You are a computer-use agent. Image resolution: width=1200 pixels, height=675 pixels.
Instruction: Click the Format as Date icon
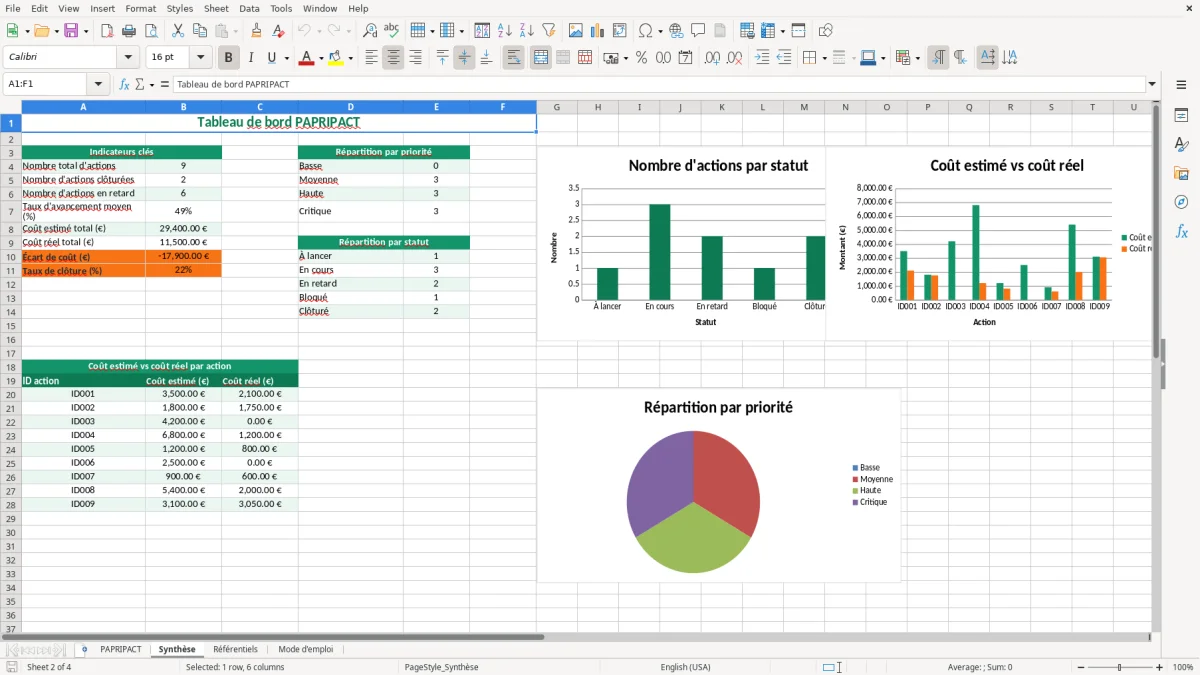pos(686,58)
